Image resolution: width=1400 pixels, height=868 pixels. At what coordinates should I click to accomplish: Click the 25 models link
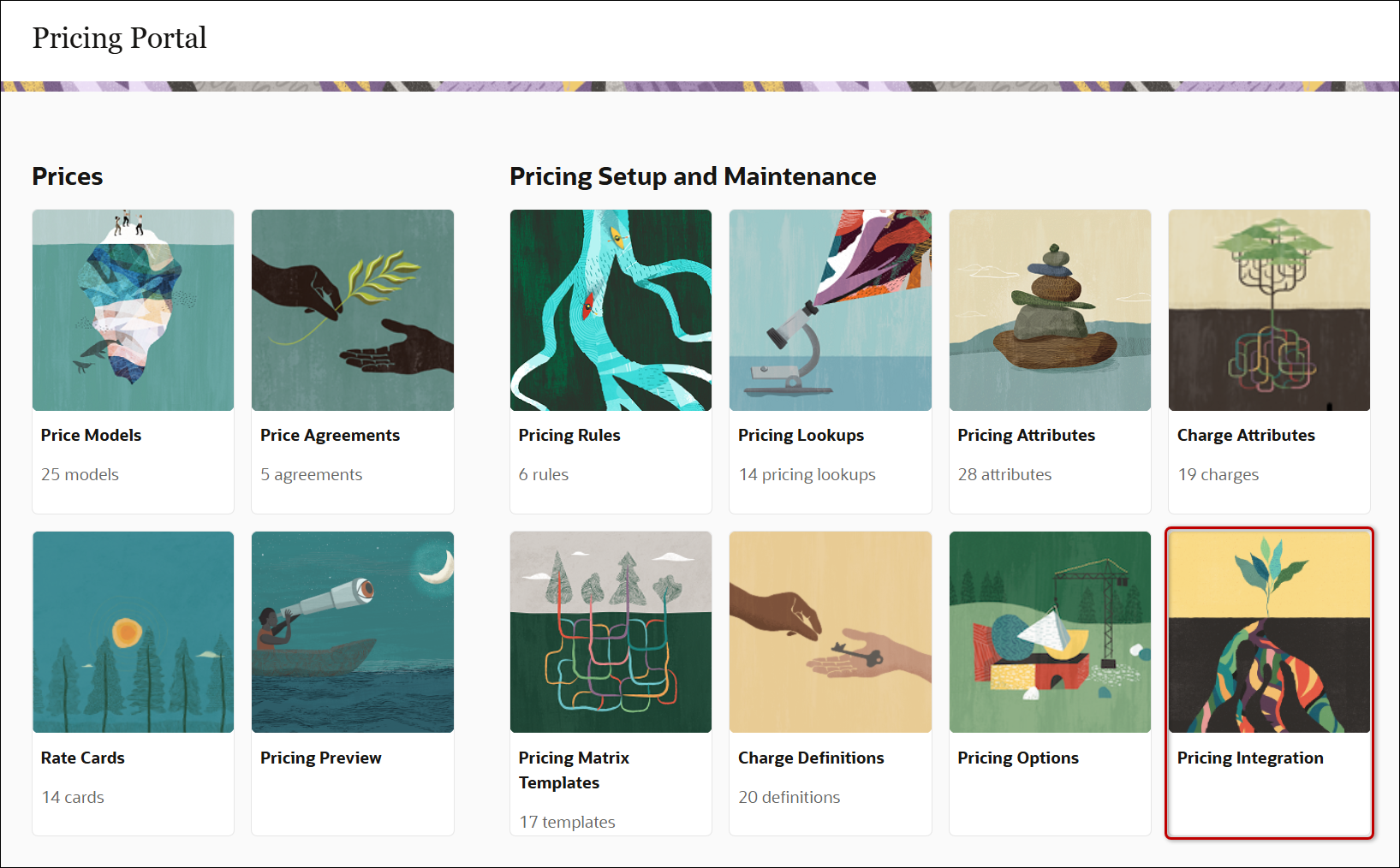(80, 474)
